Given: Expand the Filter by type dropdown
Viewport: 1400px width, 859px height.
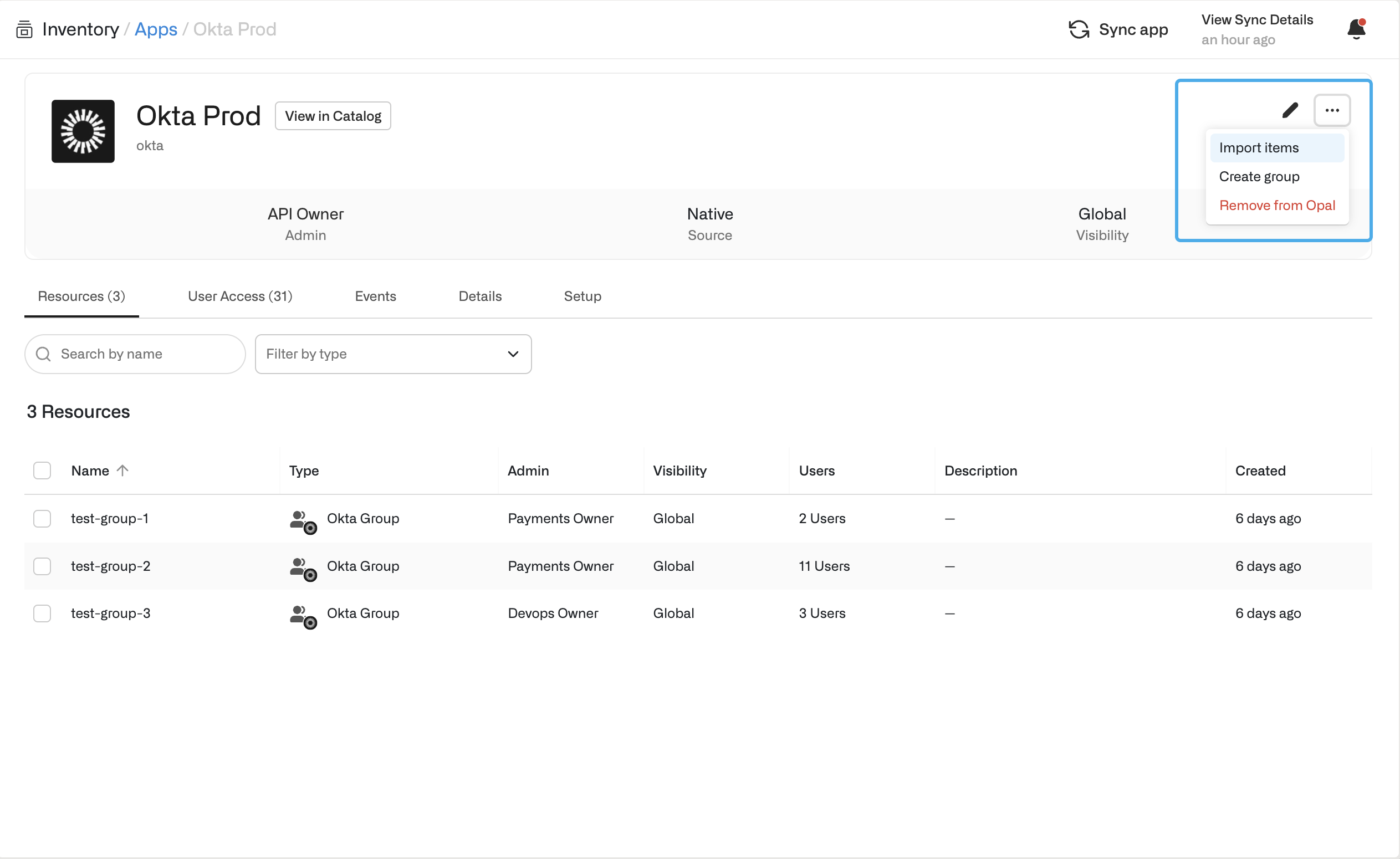Looking at the screenshot, I should (x=393, y=354).
